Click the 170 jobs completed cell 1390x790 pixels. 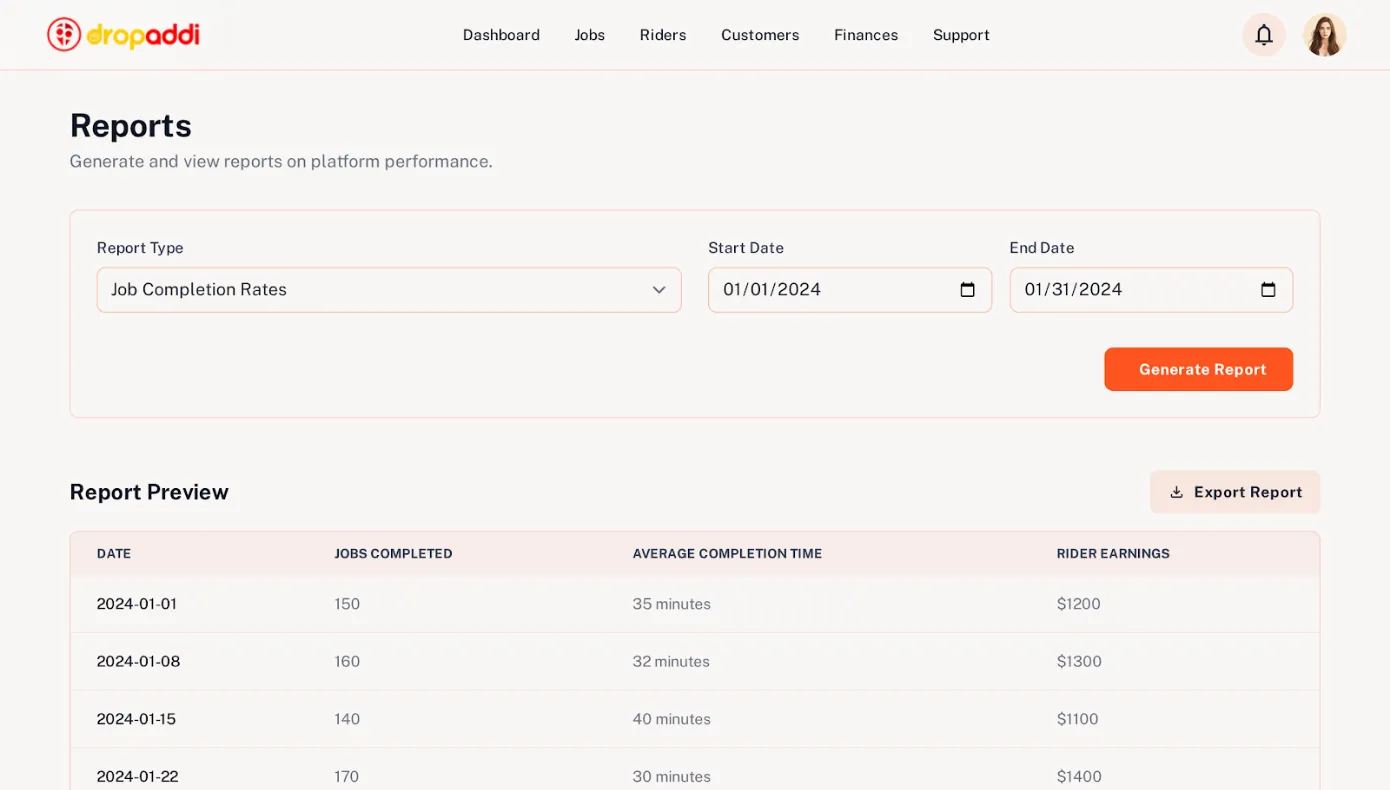pyautogui.click(x=347, y=777)
